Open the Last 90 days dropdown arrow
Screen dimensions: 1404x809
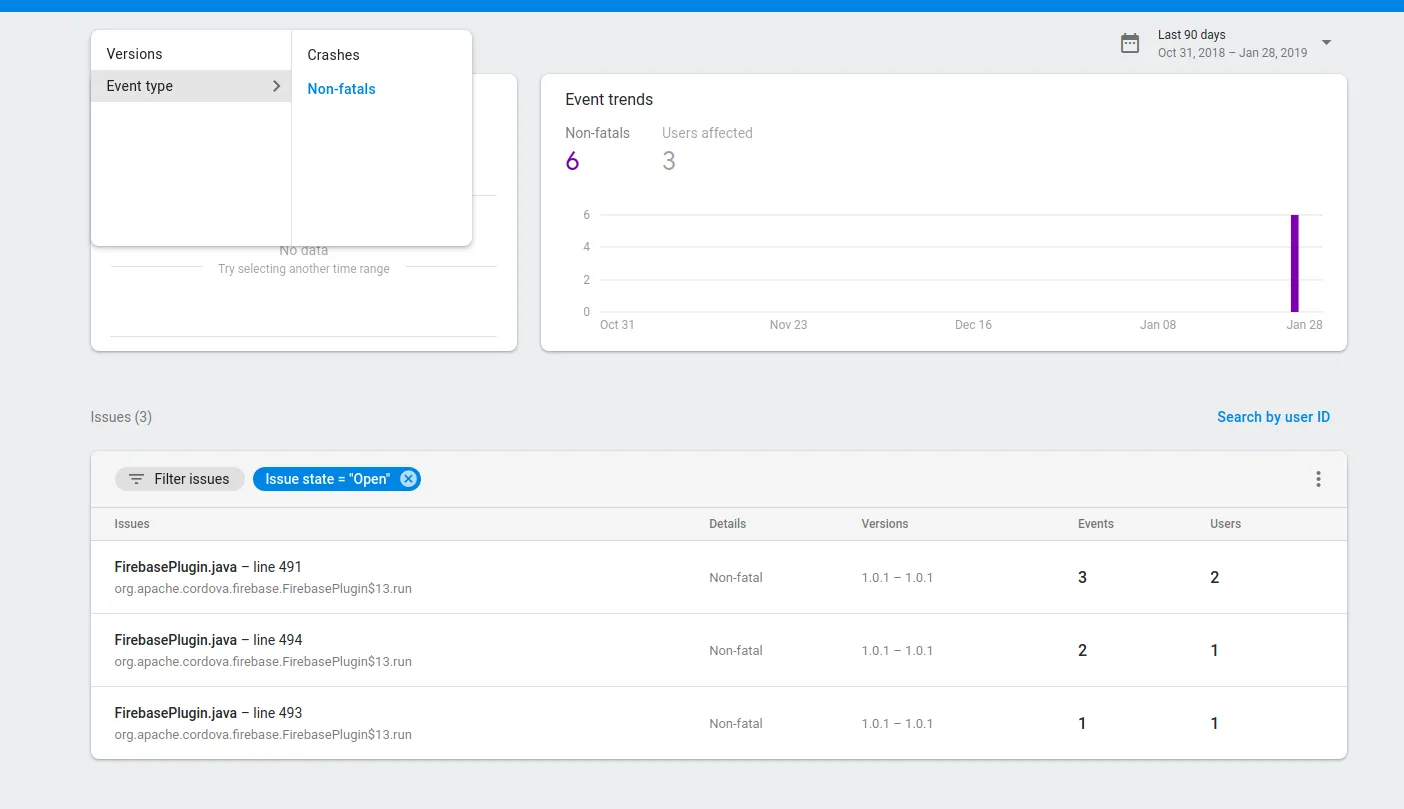[x=1326, y=43]
